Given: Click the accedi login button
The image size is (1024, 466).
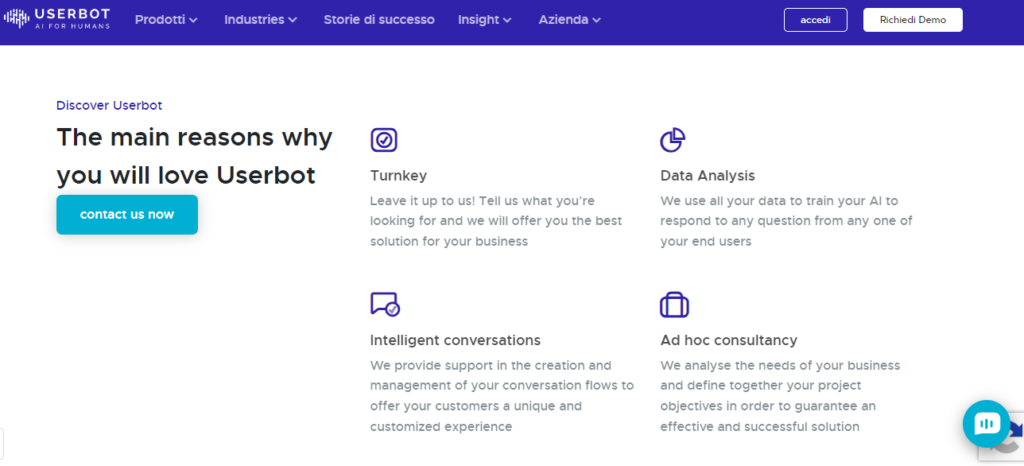Looking at the screenshot, I should pos(816,20).
